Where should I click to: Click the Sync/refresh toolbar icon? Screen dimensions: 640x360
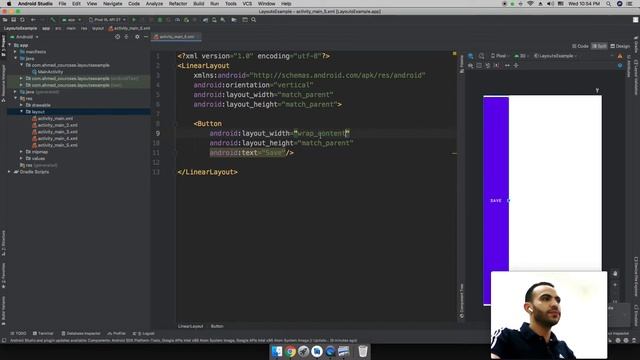22,20
